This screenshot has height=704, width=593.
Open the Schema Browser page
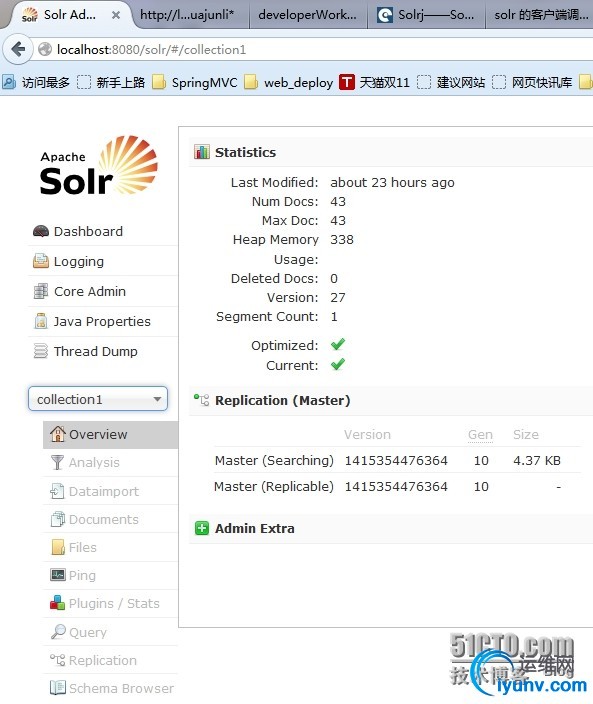pos(121,688)
